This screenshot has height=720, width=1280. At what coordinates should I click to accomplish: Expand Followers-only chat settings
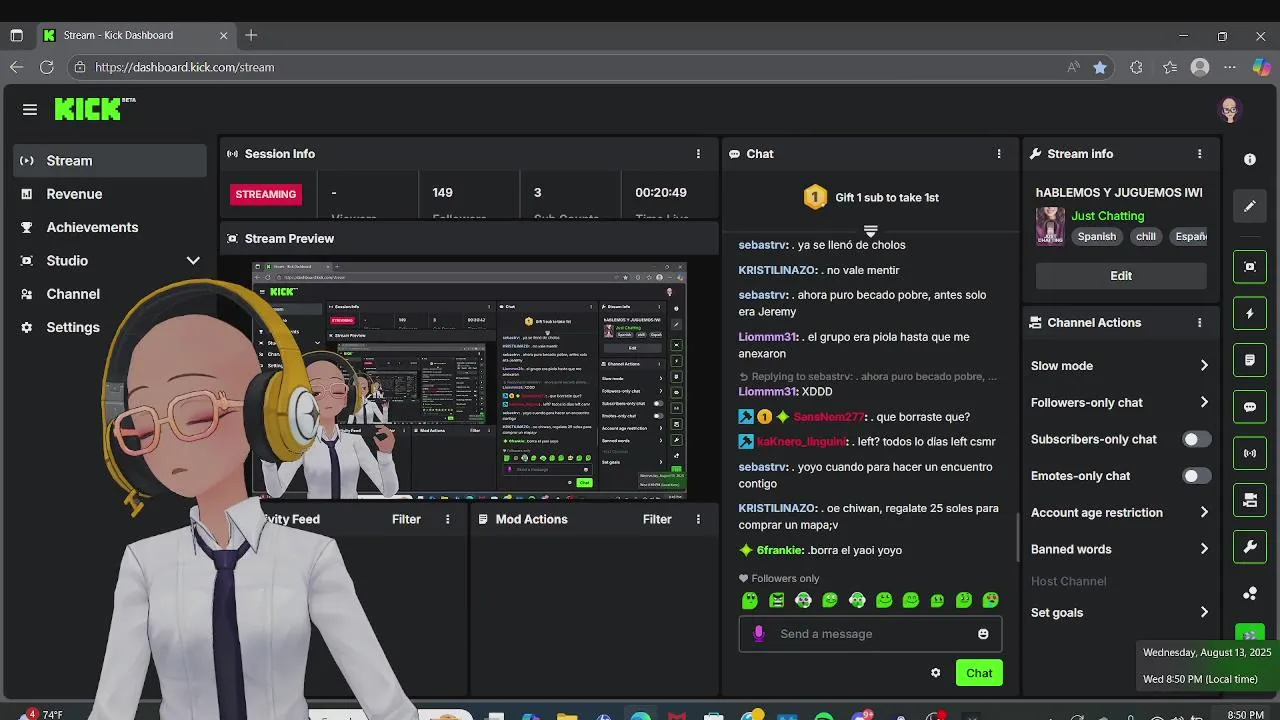(1120, 403)
